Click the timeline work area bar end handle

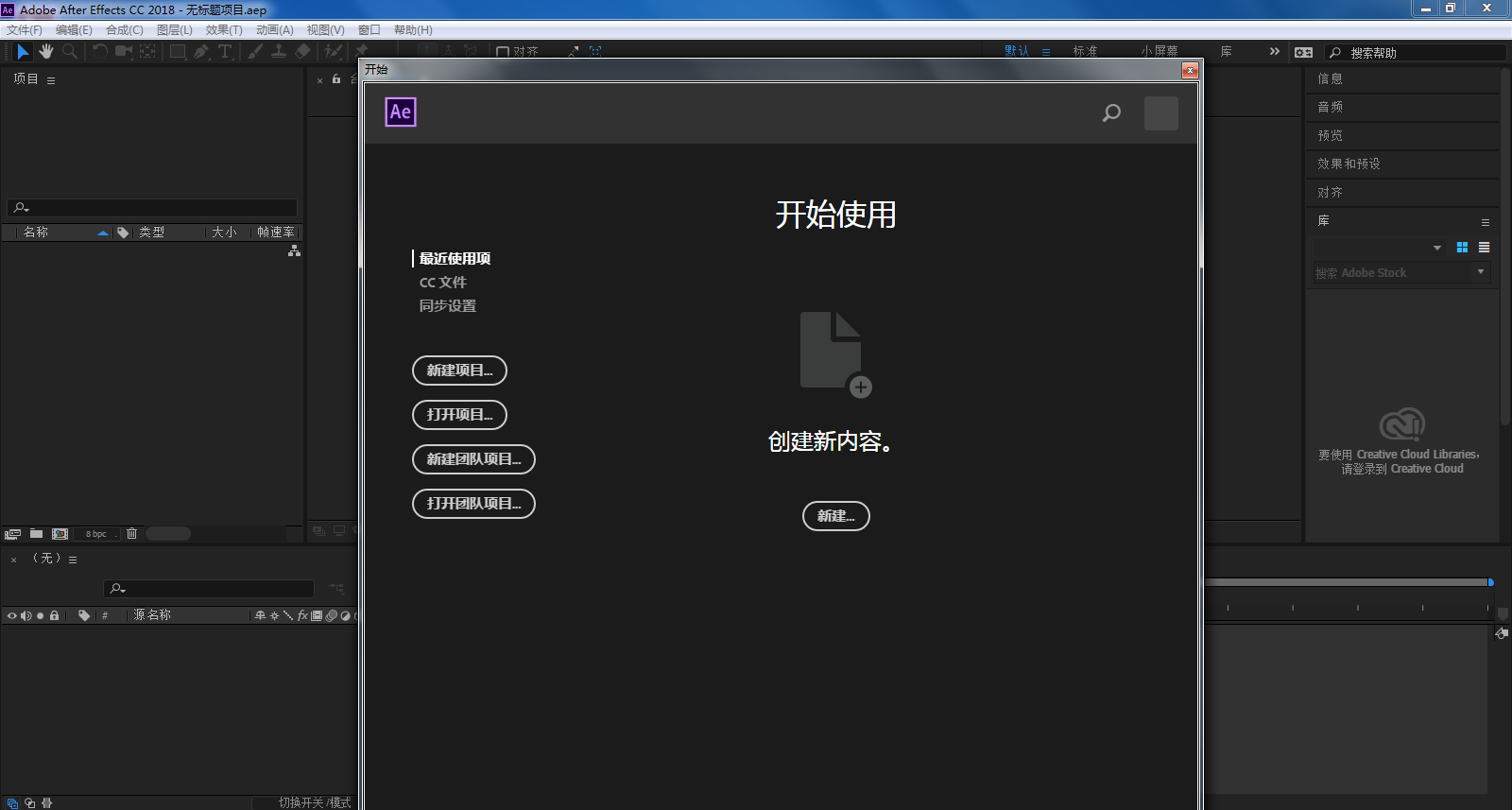(x=1490, y=582)
